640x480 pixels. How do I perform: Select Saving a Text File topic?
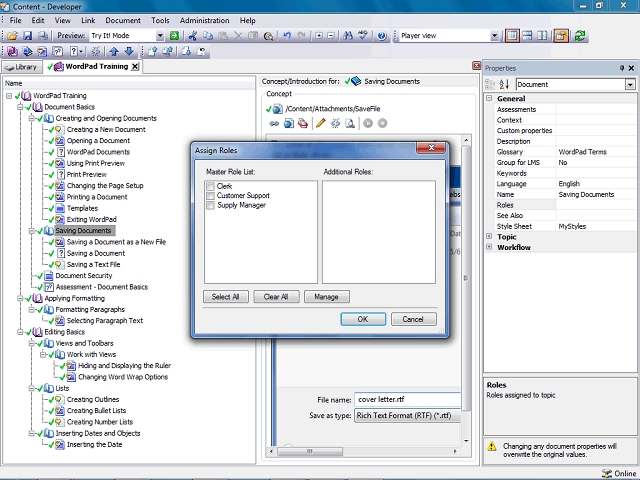click(93, 264)
